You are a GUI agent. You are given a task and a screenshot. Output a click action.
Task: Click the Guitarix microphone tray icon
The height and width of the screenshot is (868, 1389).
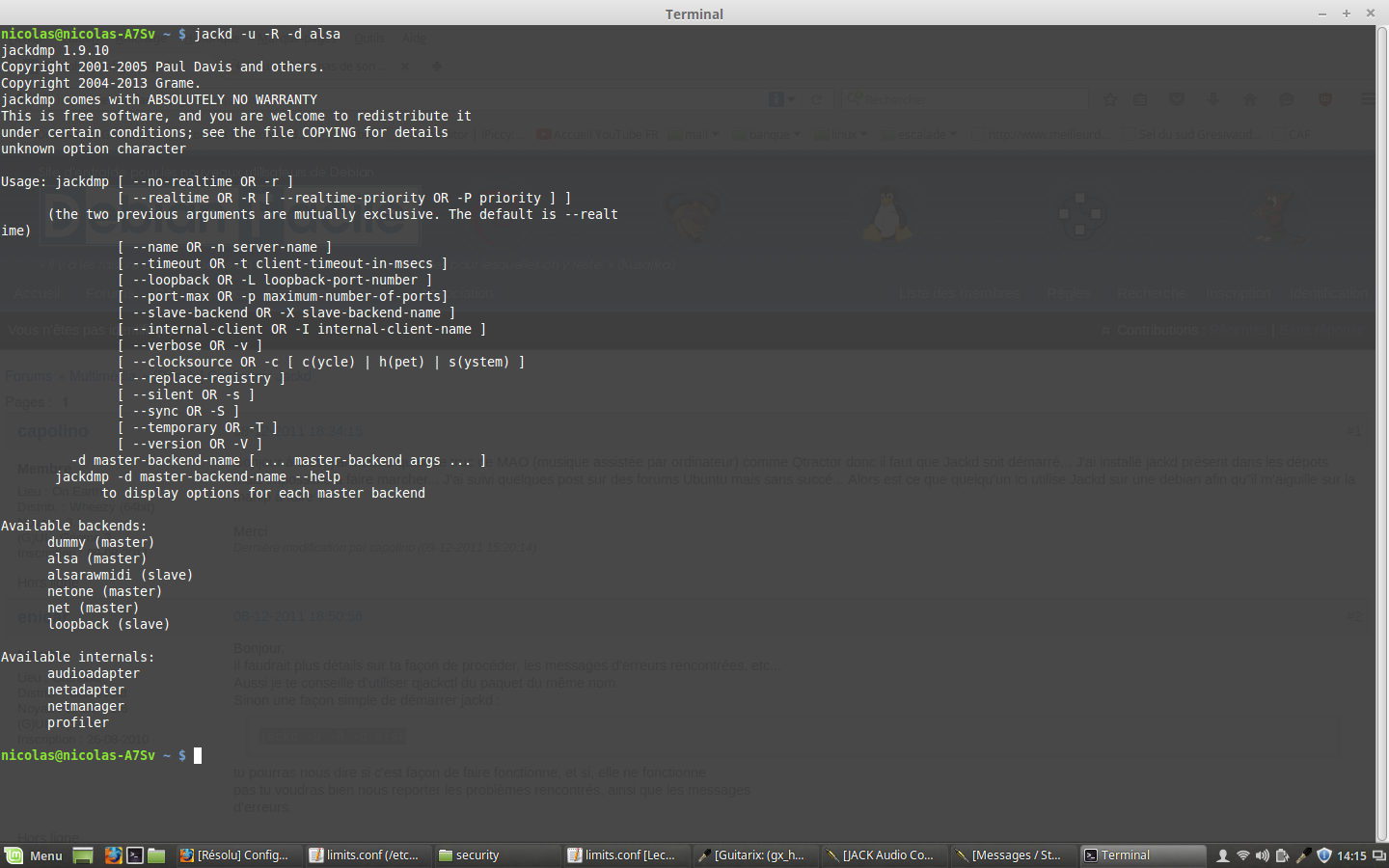click(x=1303, y=855)
